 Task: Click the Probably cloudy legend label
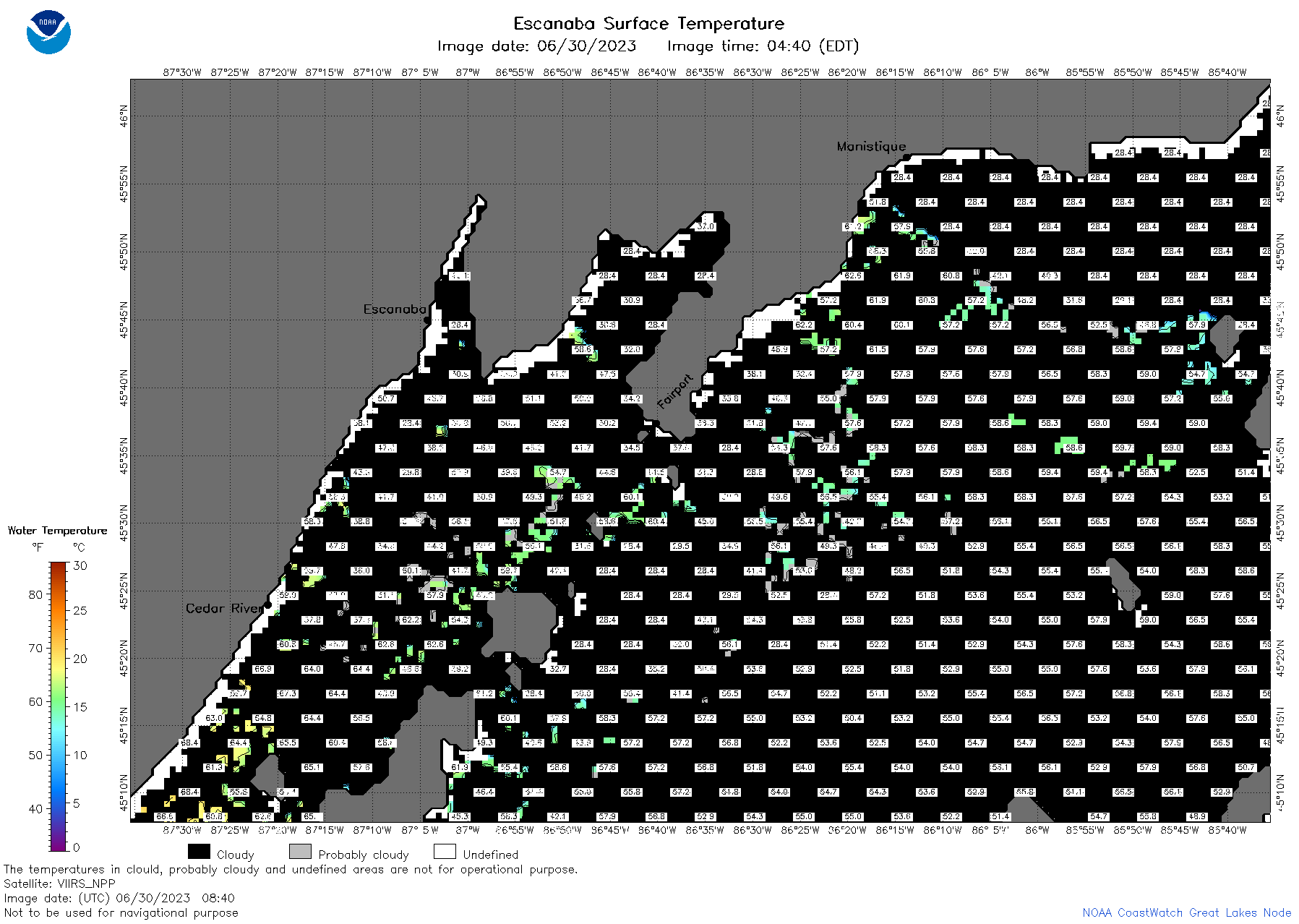(x=364, y=855)
